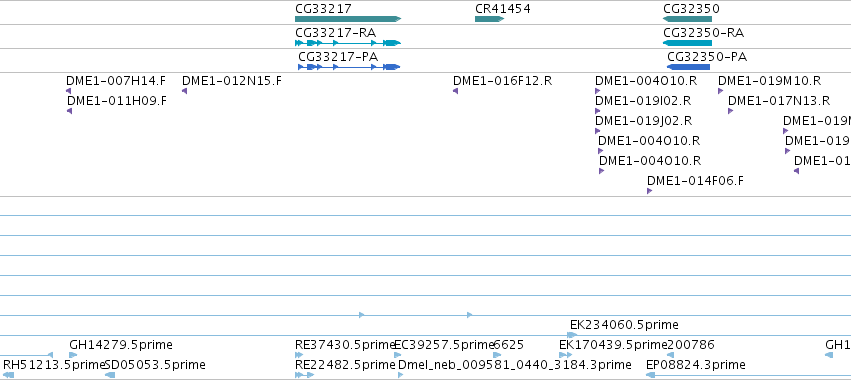This screenshot has width=851, height=380.
Task: Select the CG33217-RA transcript exon structure
Action: pos(348,43)
